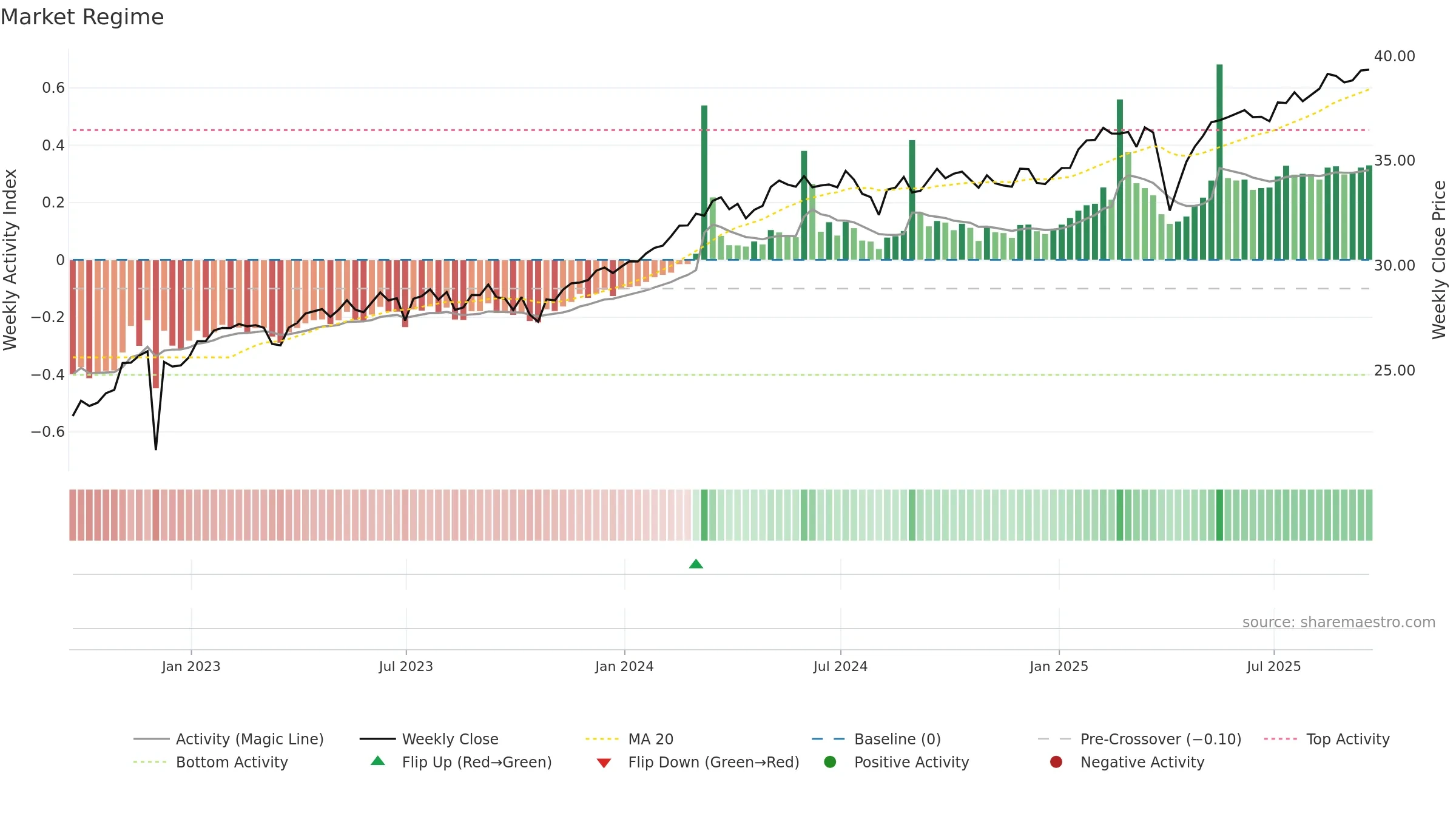Click the 30.00 price axis label
Image resolution: width=1456 pixels, height=819 pixels.
tap(1395, 265)
